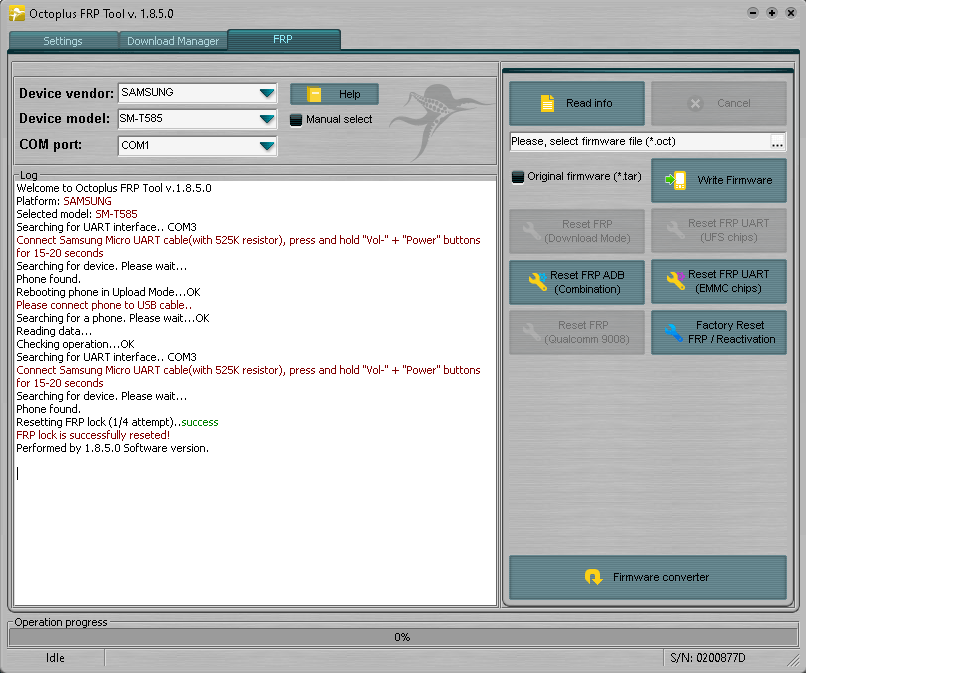Image resolution: width=960 pixels, height=673 pixels.
Task: Expand the Device model dropdown arrow
Action: click(266, 119)
